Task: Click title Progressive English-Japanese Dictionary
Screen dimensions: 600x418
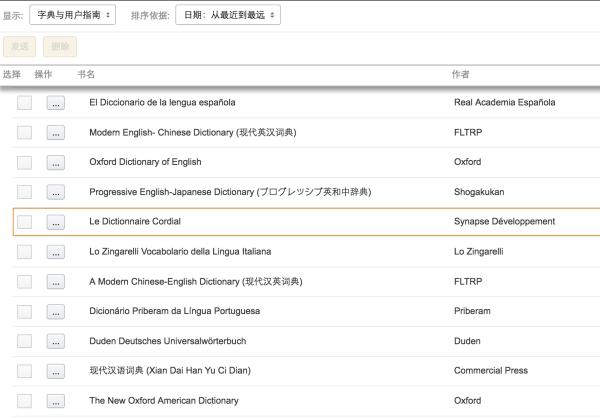Action: click(x=230, y=192)
